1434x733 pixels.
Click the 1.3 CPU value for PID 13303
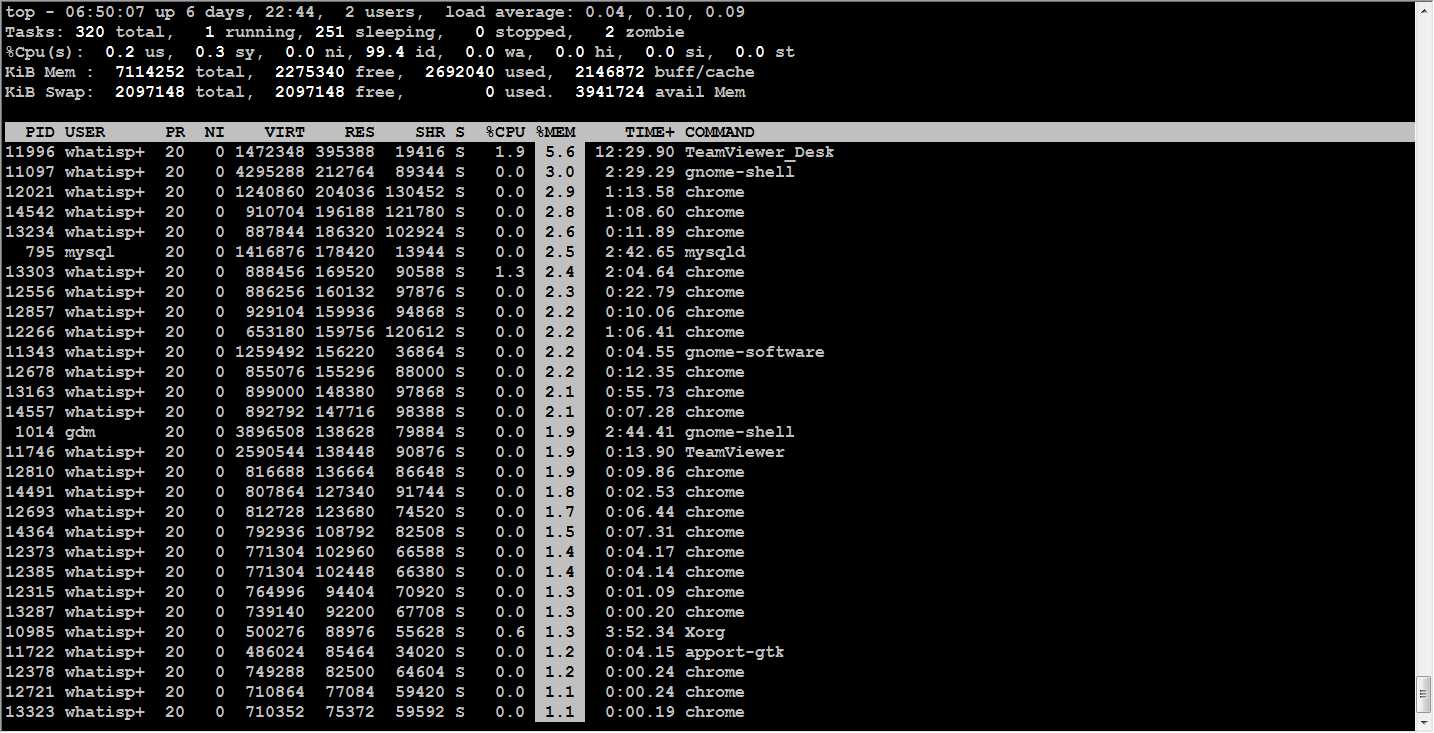(510, 272)
